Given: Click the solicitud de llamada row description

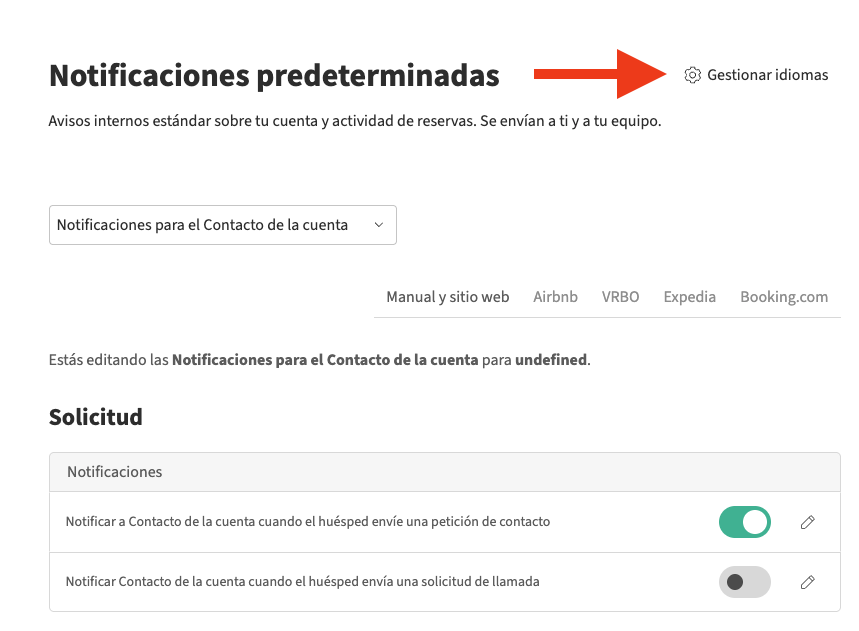Looking at the screenshot, I should 302,582.
